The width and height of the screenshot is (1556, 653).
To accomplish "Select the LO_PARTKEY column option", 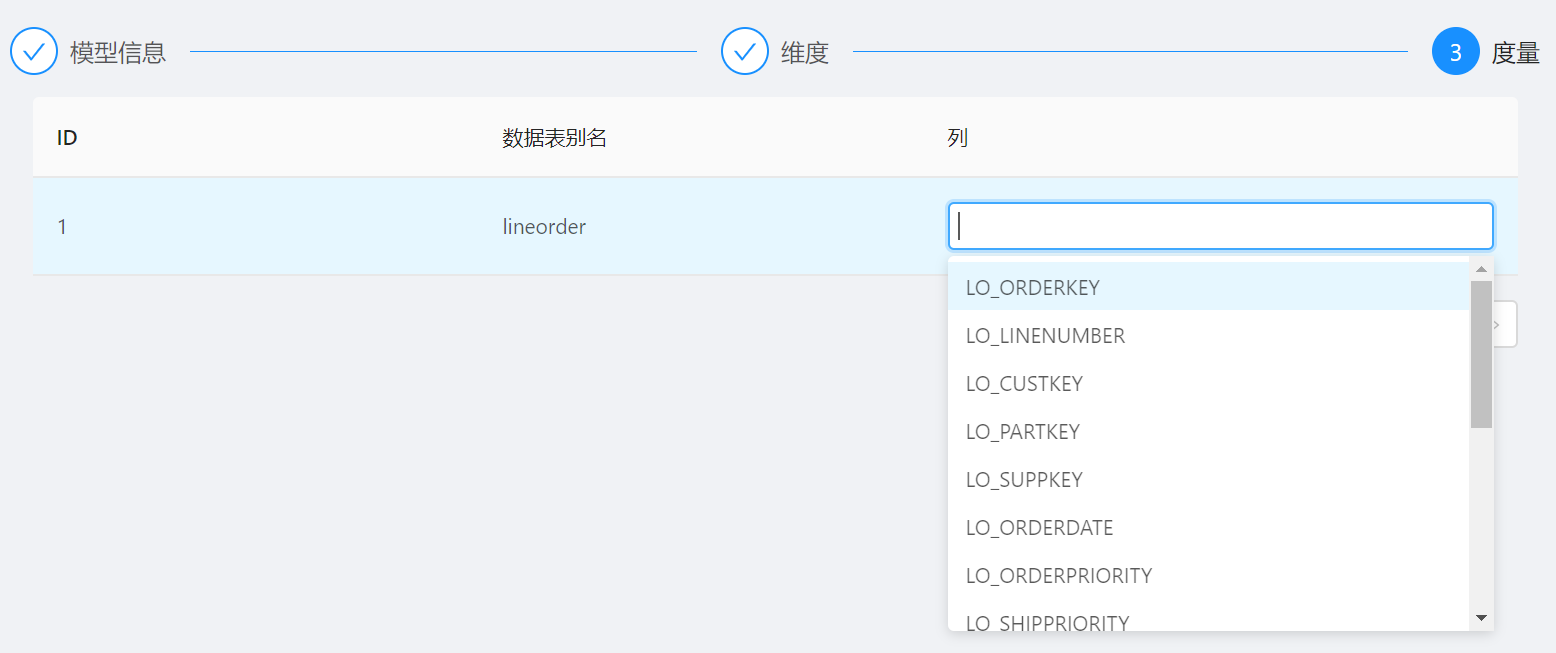I will point(1022,432).
